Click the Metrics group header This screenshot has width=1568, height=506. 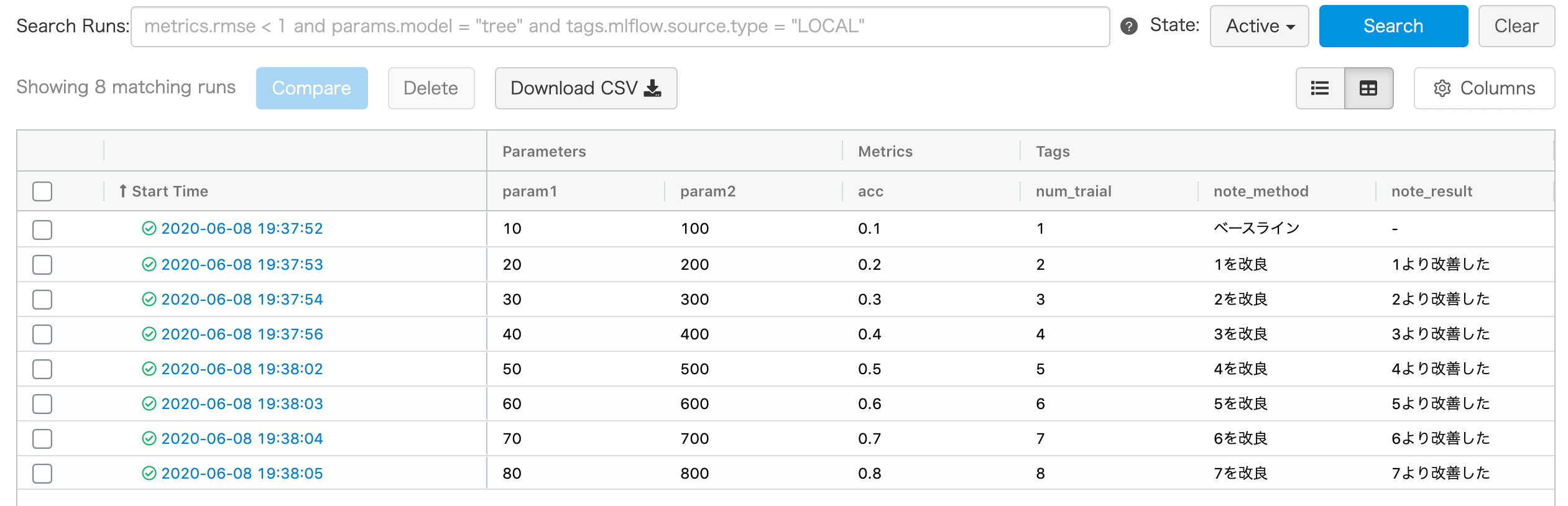[x=885, y=152]
